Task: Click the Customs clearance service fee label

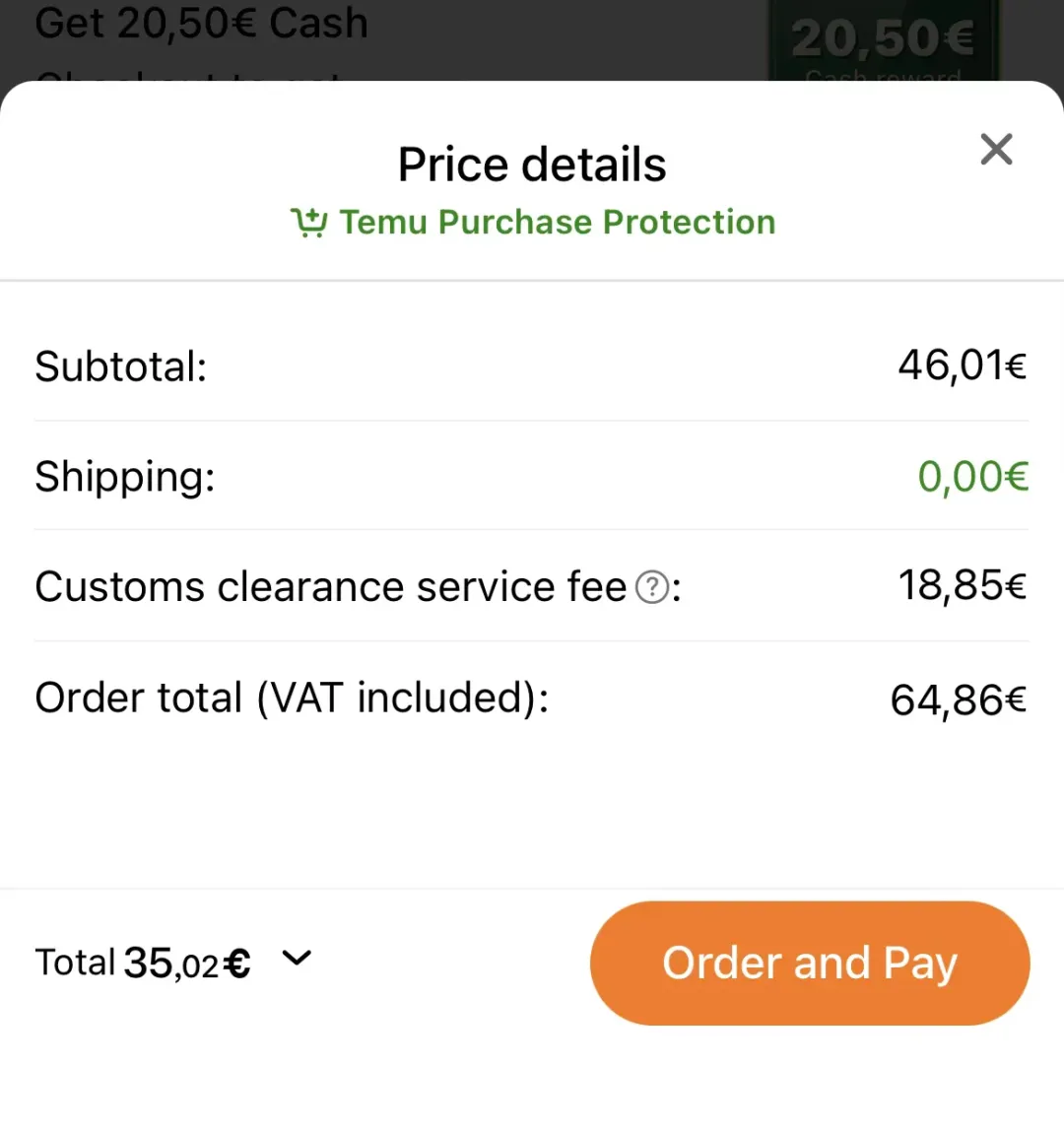Action: pyautogui.click(x=331, y=586)
